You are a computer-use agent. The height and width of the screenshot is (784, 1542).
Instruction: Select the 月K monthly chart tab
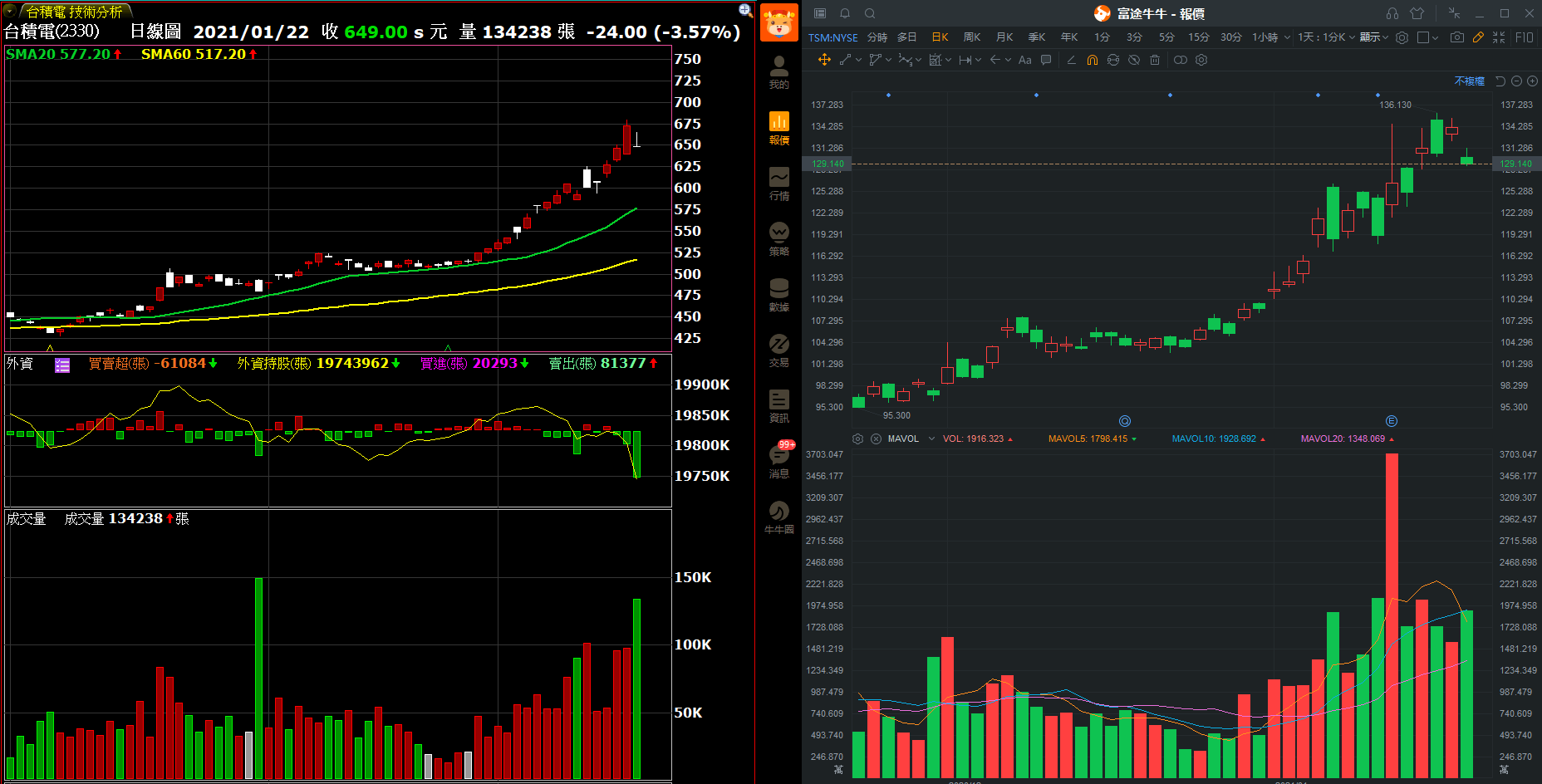point(1004,37)
